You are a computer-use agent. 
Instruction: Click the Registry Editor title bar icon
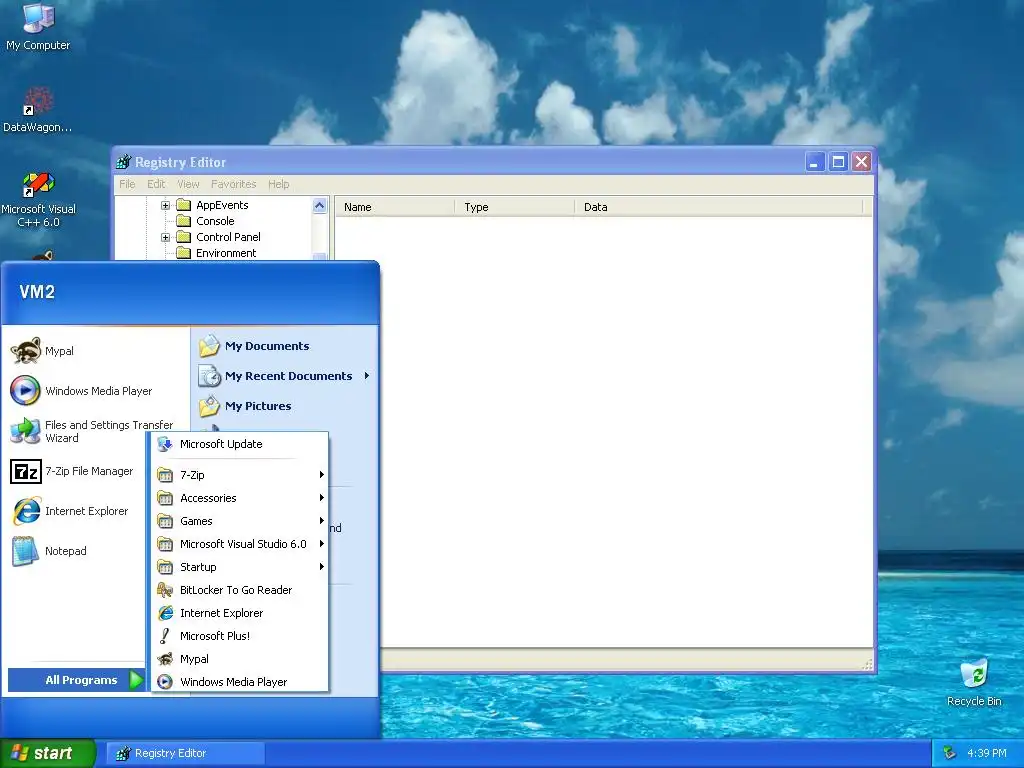tap(123, 162)
